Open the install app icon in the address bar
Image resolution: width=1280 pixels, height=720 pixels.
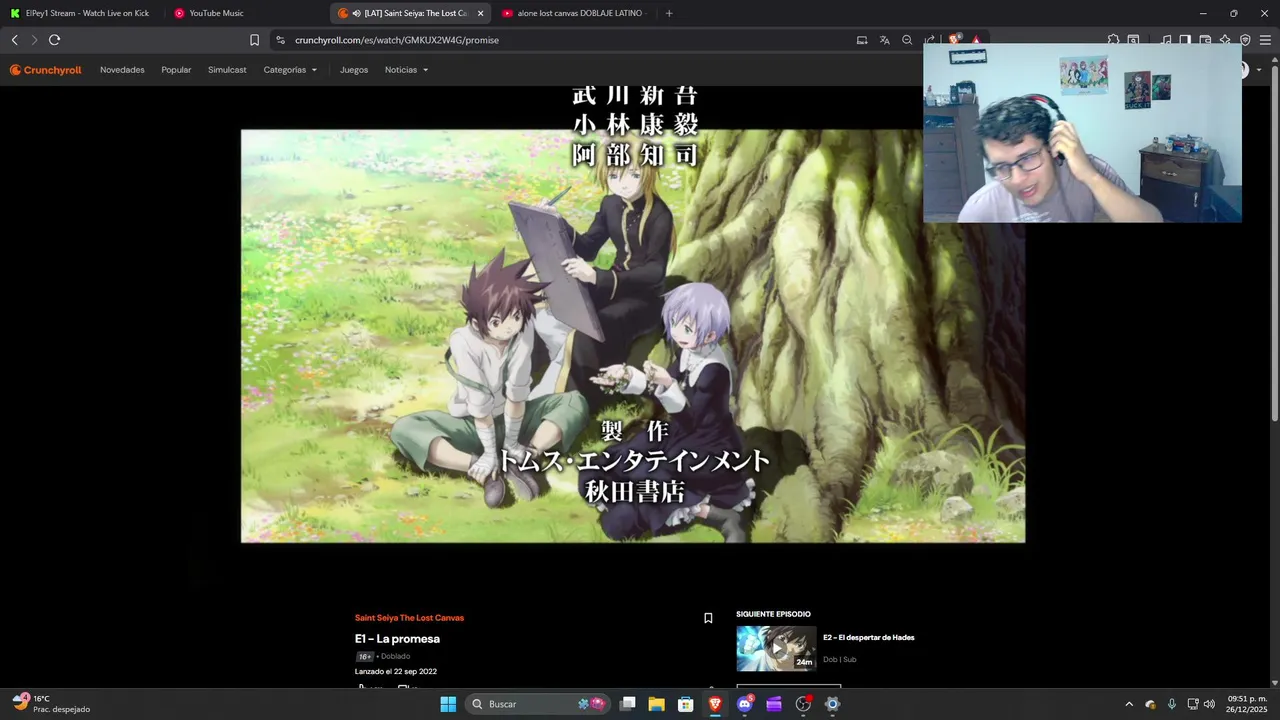click(x=862, y=40)
